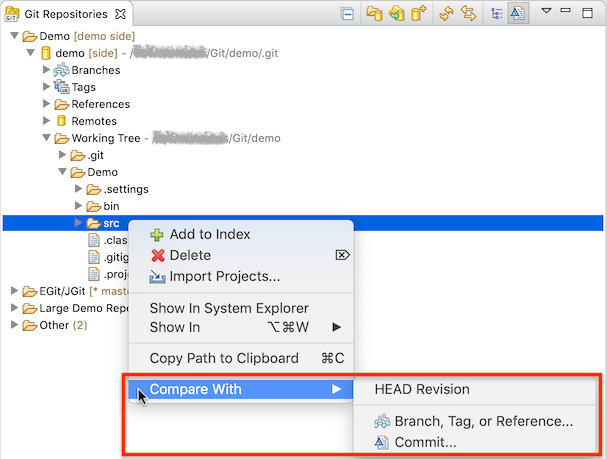Viewport: 607px width, 459px height.
Task: Select HEAD Revision in submenu
Action: [x=475, y=389]
